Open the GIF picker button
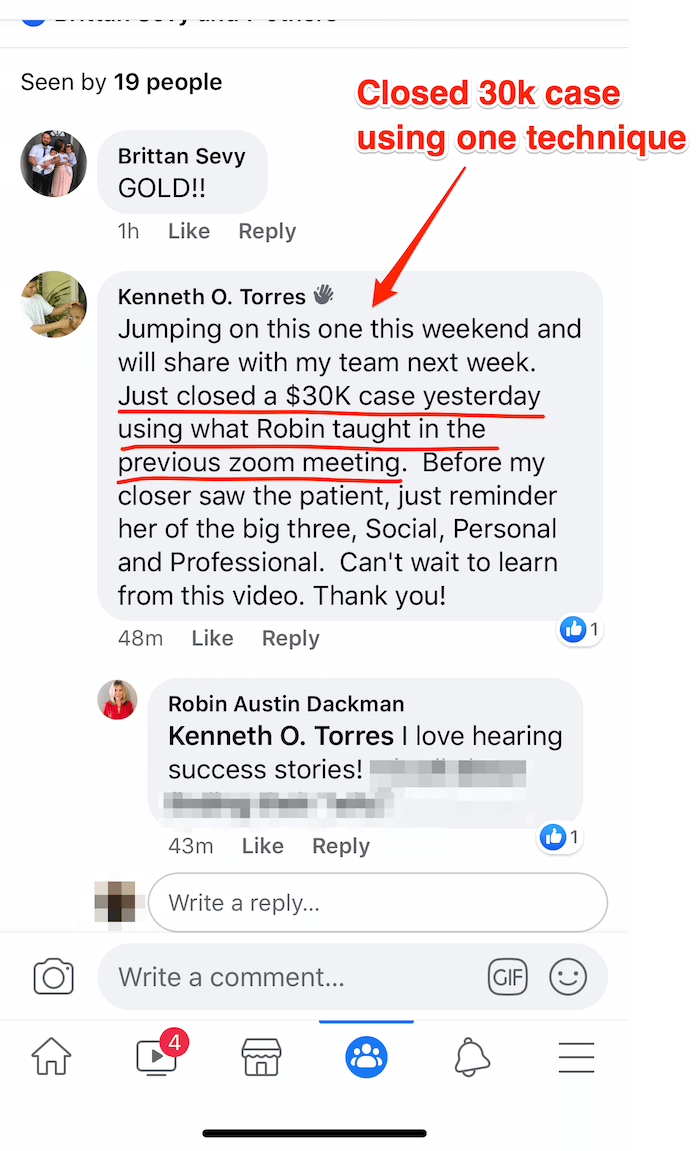This screenshot has width=700, height=1151. 508,977
